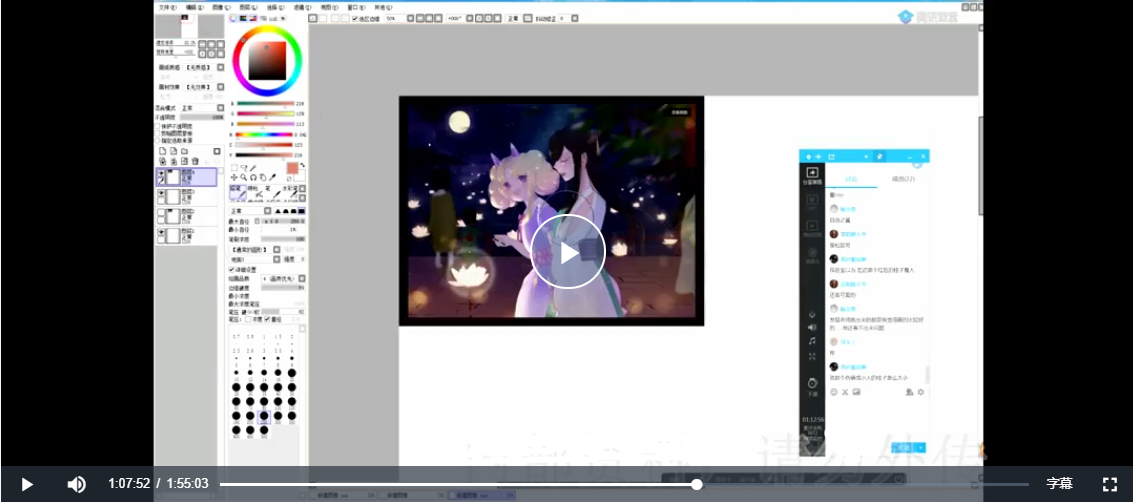Select the eyedropper color picker tool
The width and height of the screenshot is (1133, 502).
click(x=272, y=178)
